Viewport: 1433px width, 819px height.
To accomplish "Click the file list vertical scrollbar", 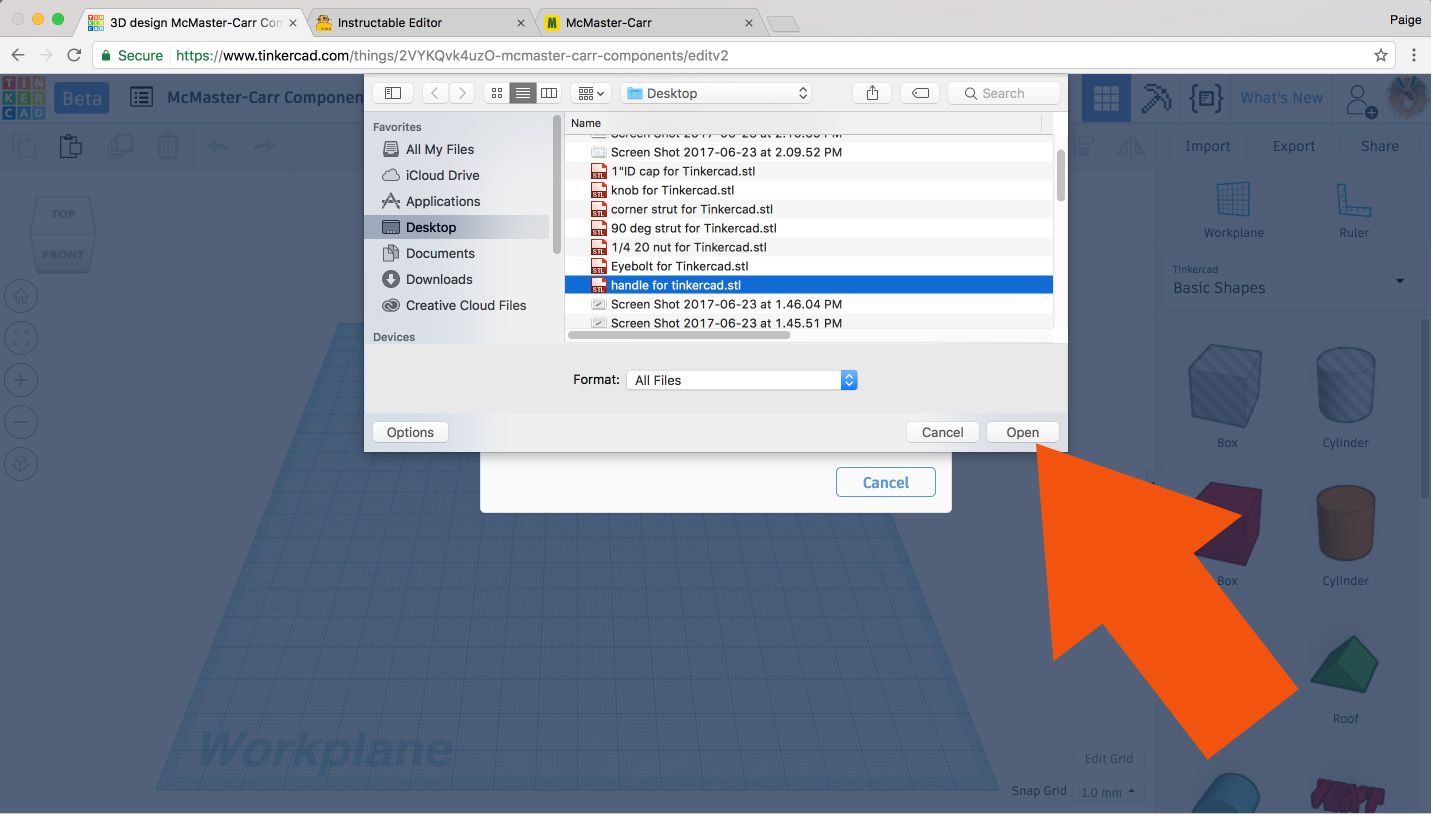I will click(x=1060, y=175).
